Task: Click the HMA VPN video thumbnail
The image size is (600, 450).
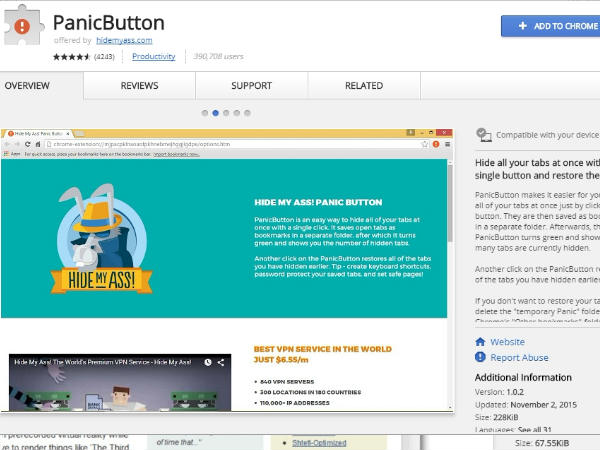Action: click(x=120, y=382)
